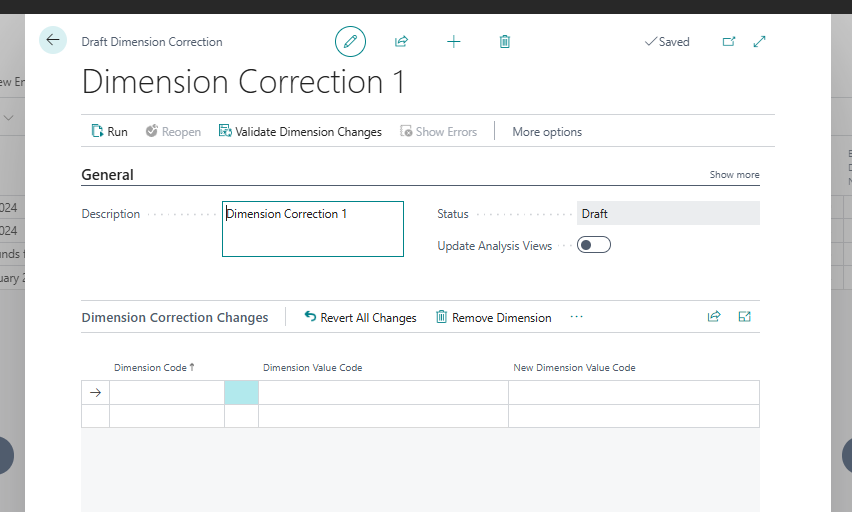Open the ellipsis menu for more actions
Image resolution: width=852 pixels, height=512 pixels.
tap(576, 317)
